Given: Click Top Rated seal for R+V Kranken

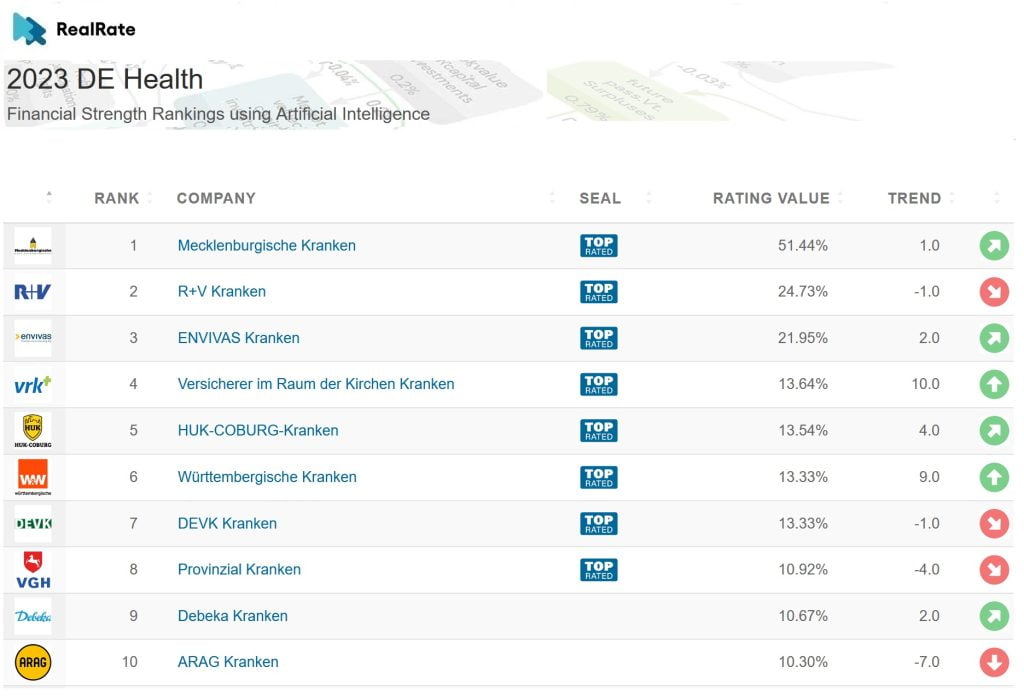Looking at the screenshot, I should pyautogui.click(x=598, y=292).
